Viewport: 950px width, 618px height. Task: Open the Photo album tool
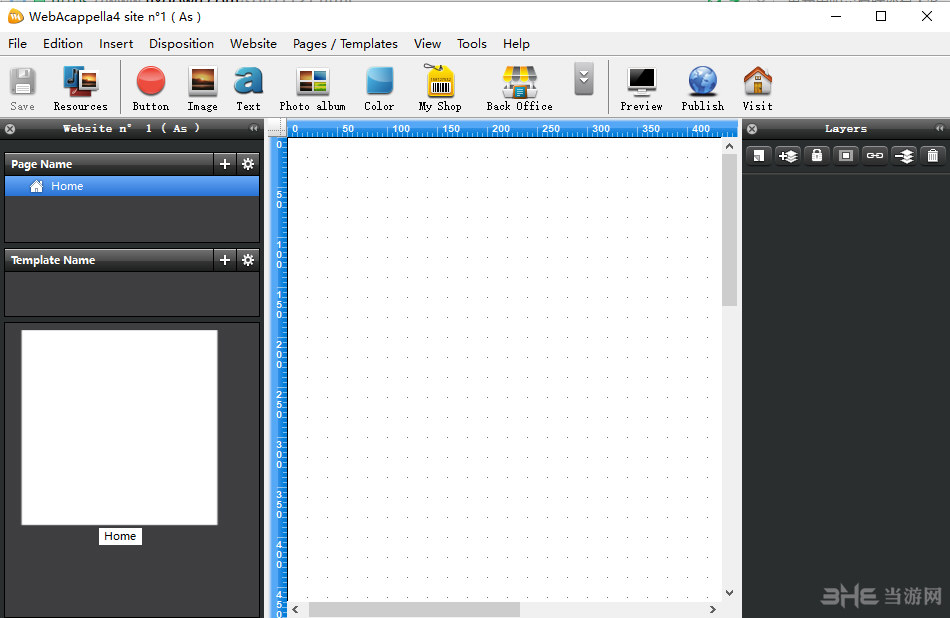(312, 87)
